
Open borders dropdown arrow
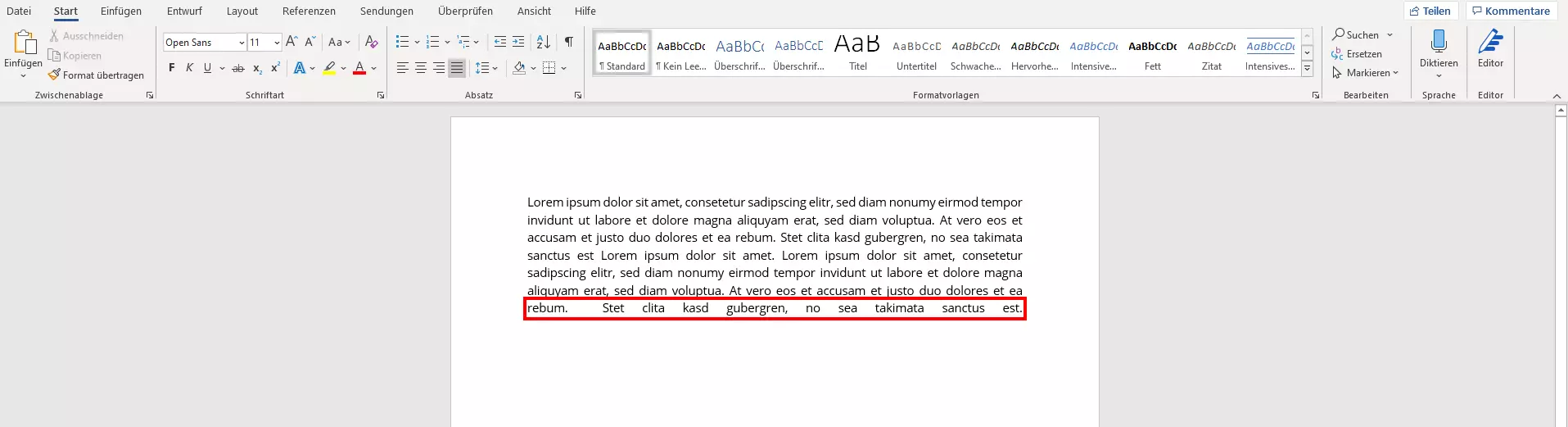tap(563, 68)
